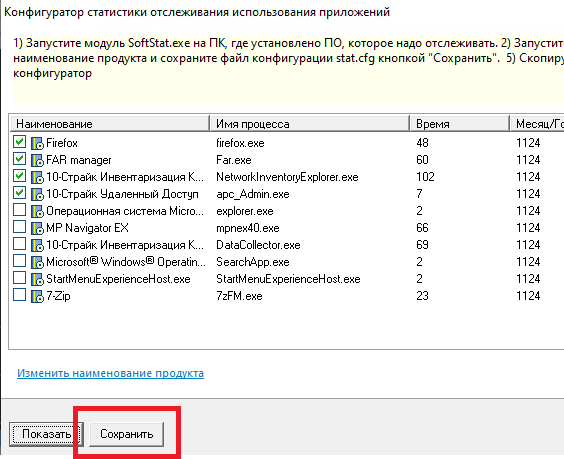Click the FAR manager row icon

pyautogui.click(x=37, y=160)
